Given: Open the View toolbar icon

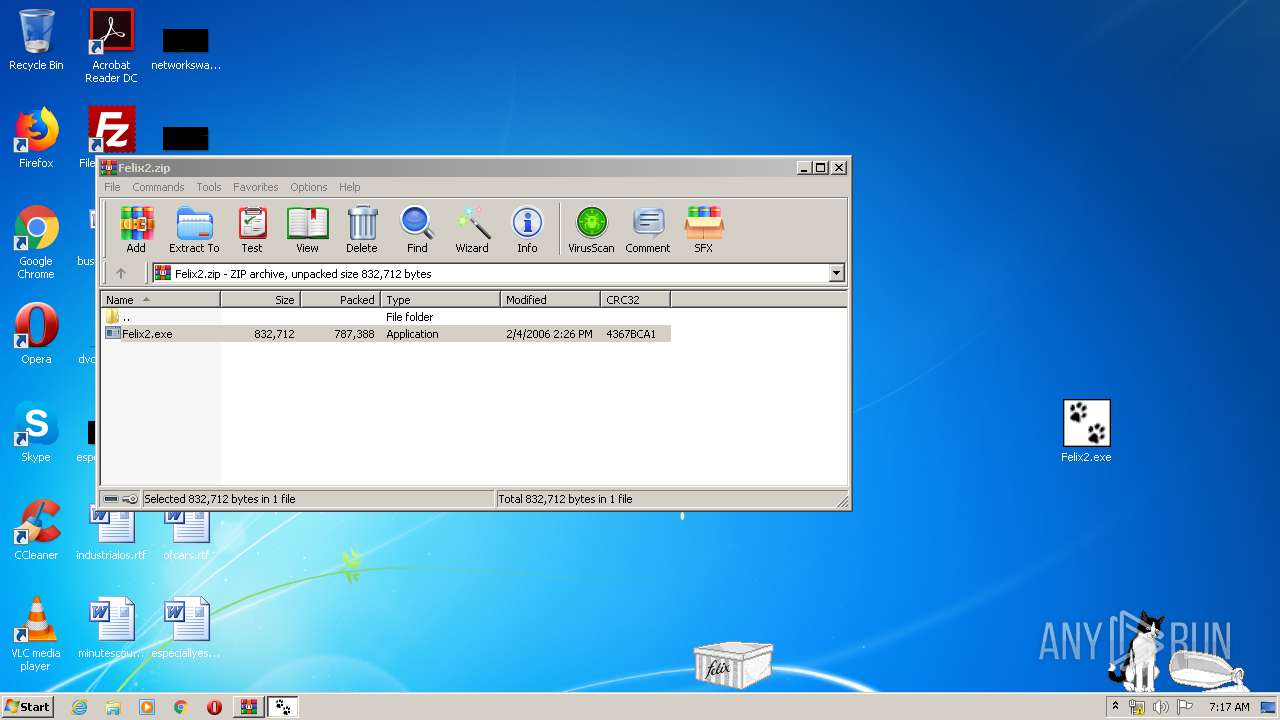Looking at the screenshot, I should pyautogui.click(x=307, y=230).
